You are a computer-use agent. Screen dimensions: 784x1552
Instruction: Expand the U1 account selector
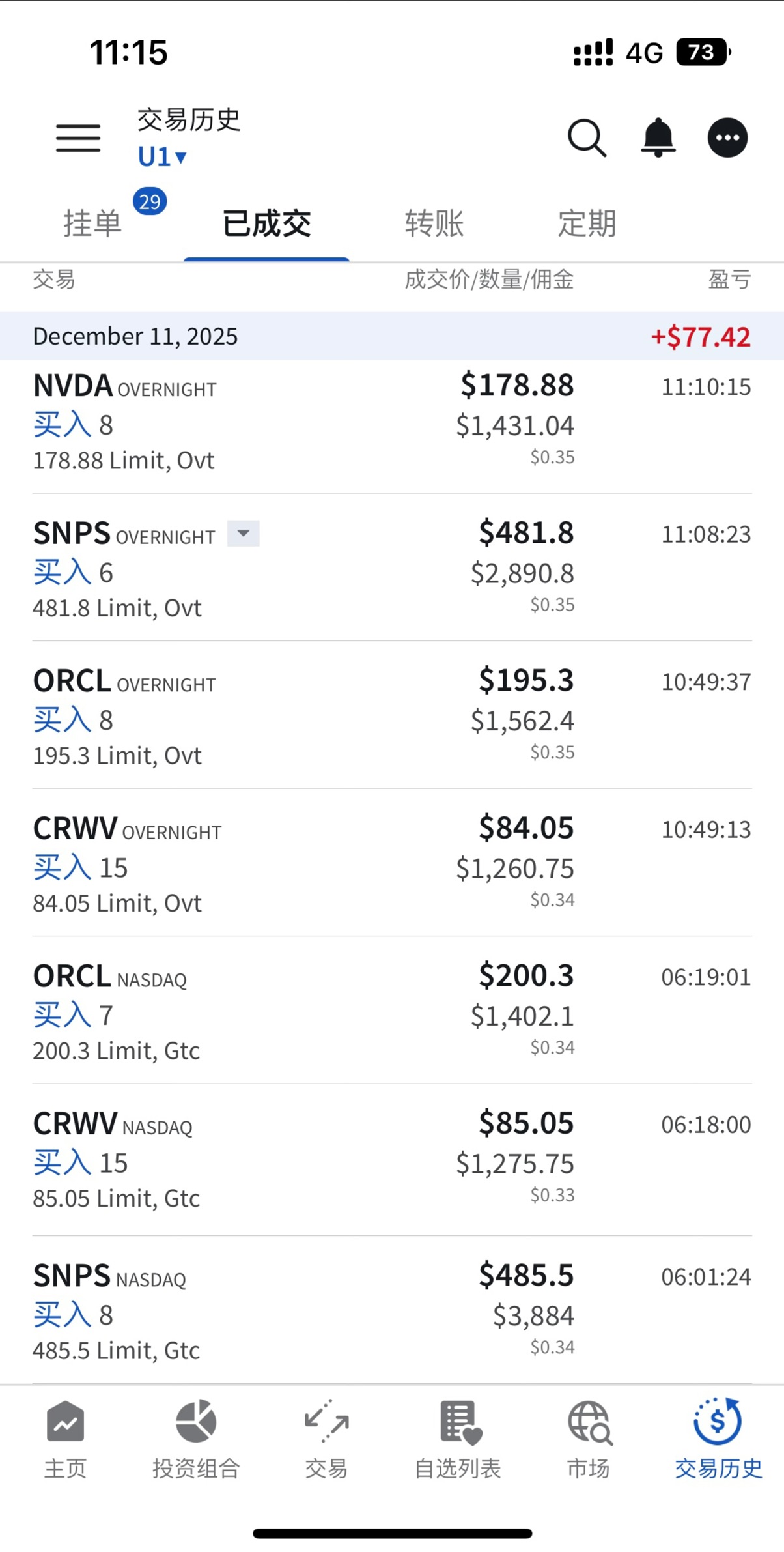point(163,157)
